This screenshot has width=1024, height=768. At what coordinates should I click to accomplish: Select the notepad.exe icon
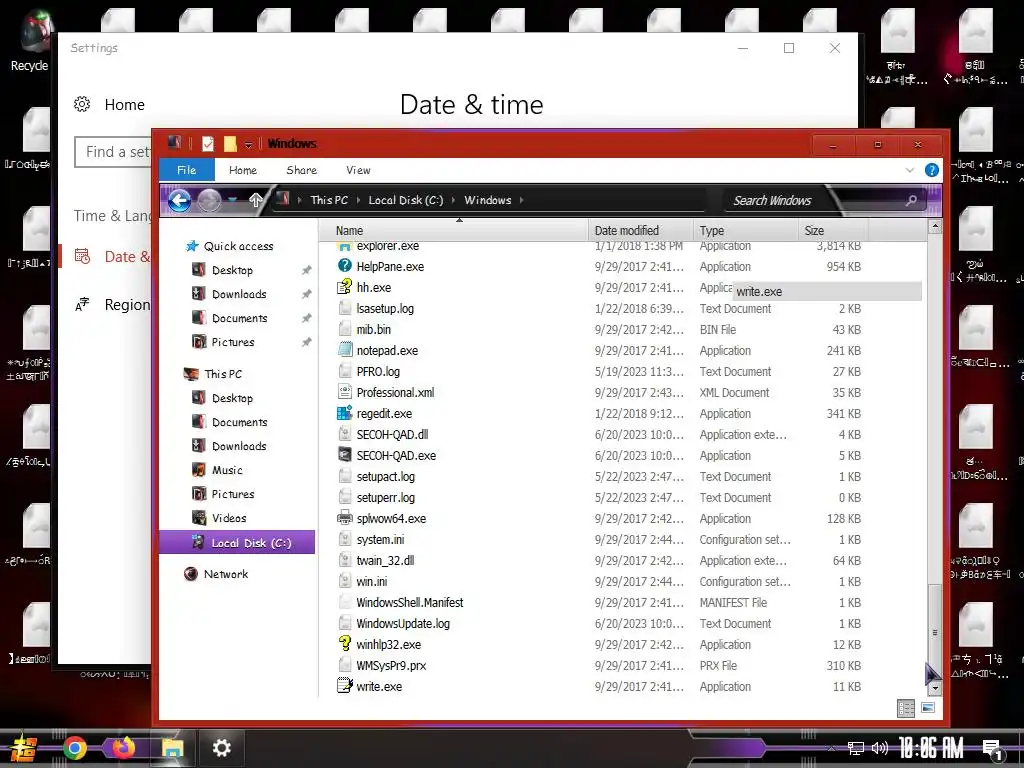pyautogui.click(x=345, y=350)
